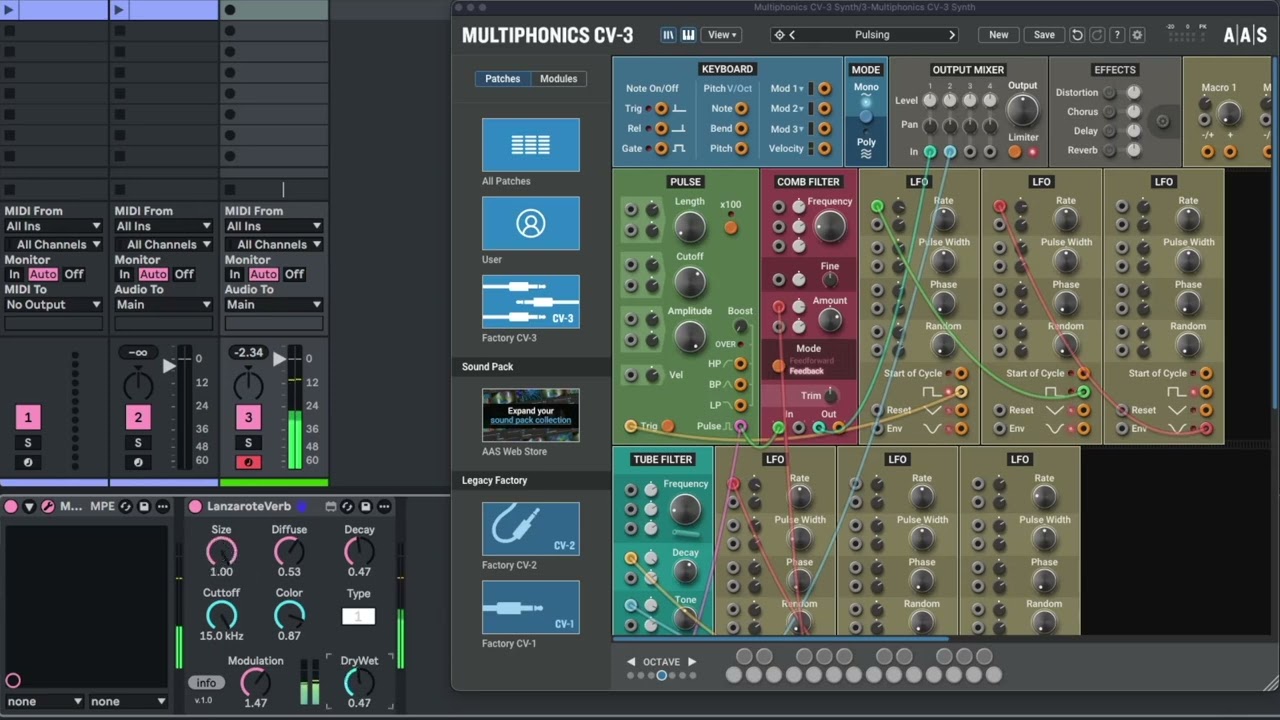Open the AAS Web Store sound pack banner
Screen dimensions: 1280x720
[x=530, y=415]
